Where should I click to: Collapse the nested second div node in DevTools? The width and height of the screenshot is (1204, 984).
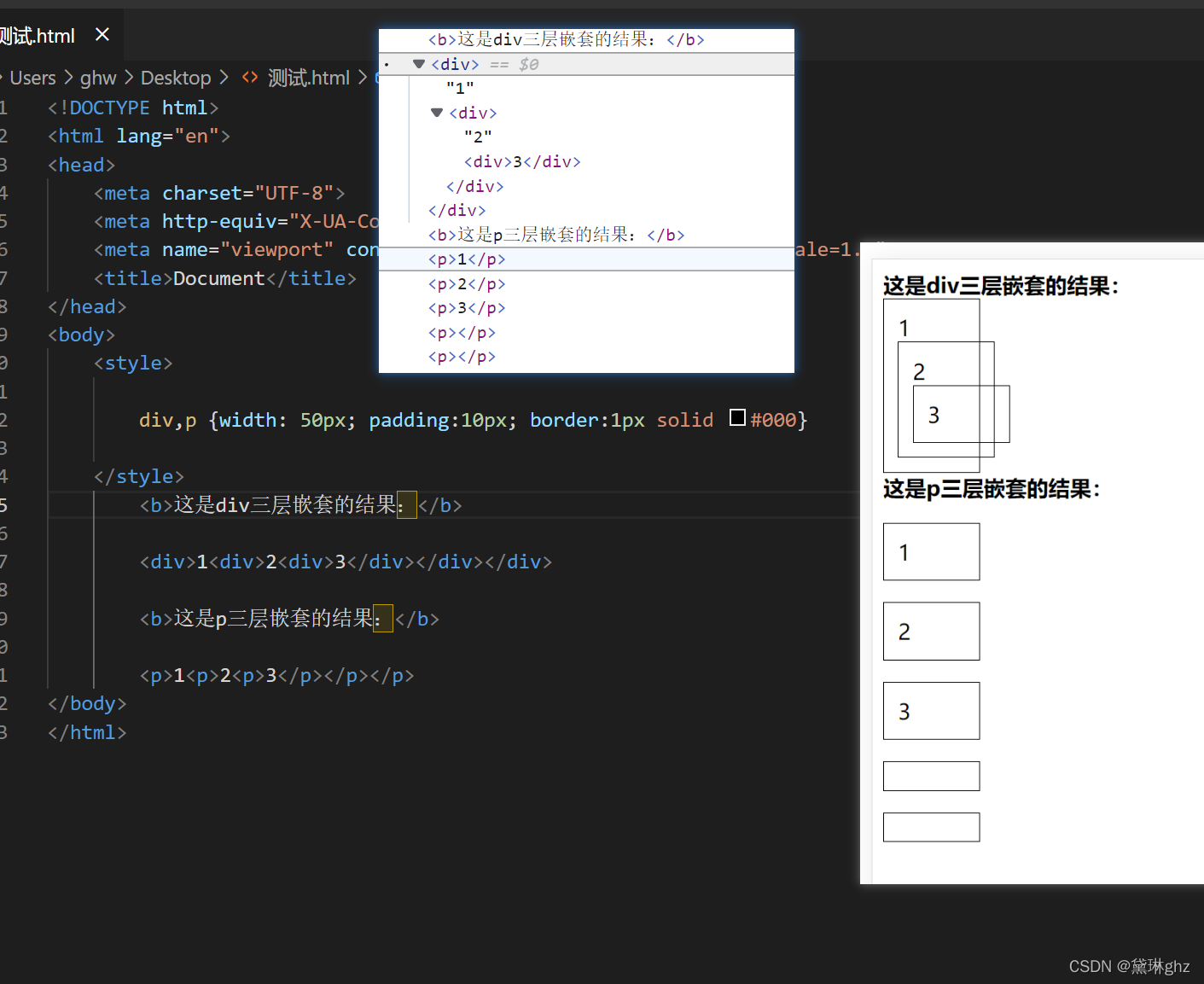click(x=437, y=113)
